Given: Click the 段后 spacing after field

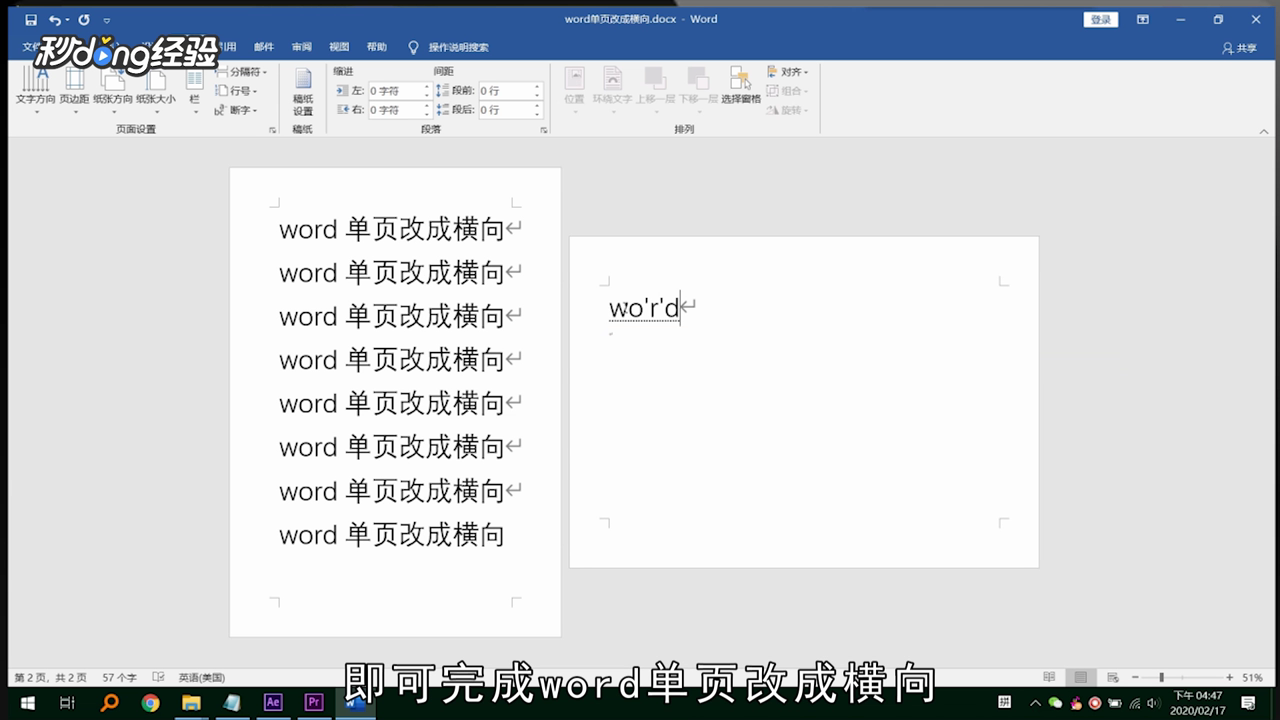Looking at the screenshot, I should pyautogui.click(x=510, y=110).
